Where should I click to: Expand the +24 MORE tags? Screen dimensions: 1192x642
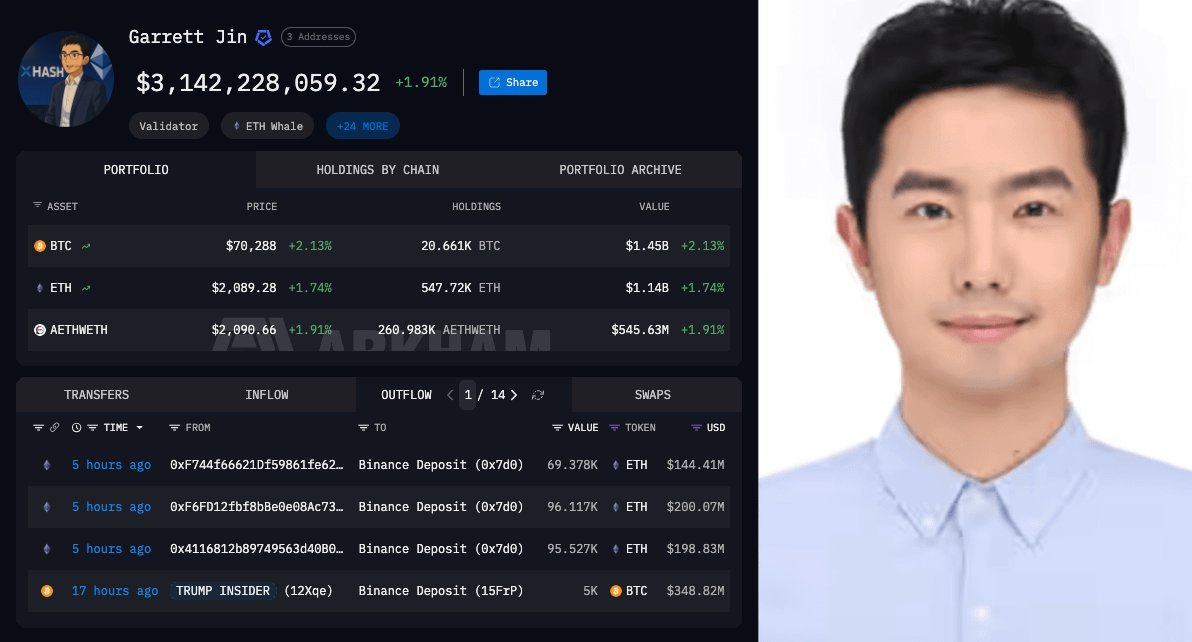(x=363, y=126)
